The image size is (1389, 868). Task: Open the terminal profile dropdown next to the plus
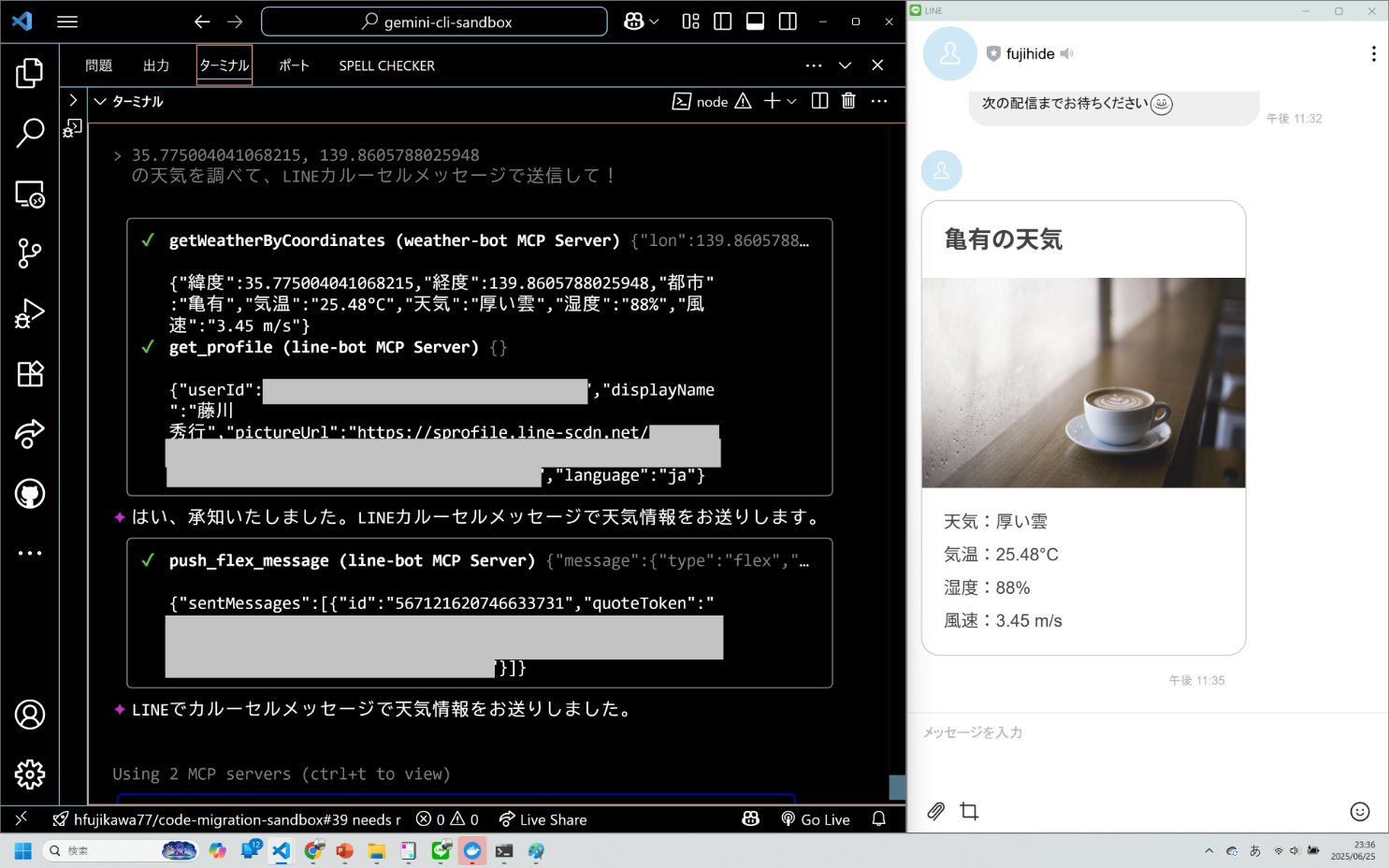pos(790,101)
